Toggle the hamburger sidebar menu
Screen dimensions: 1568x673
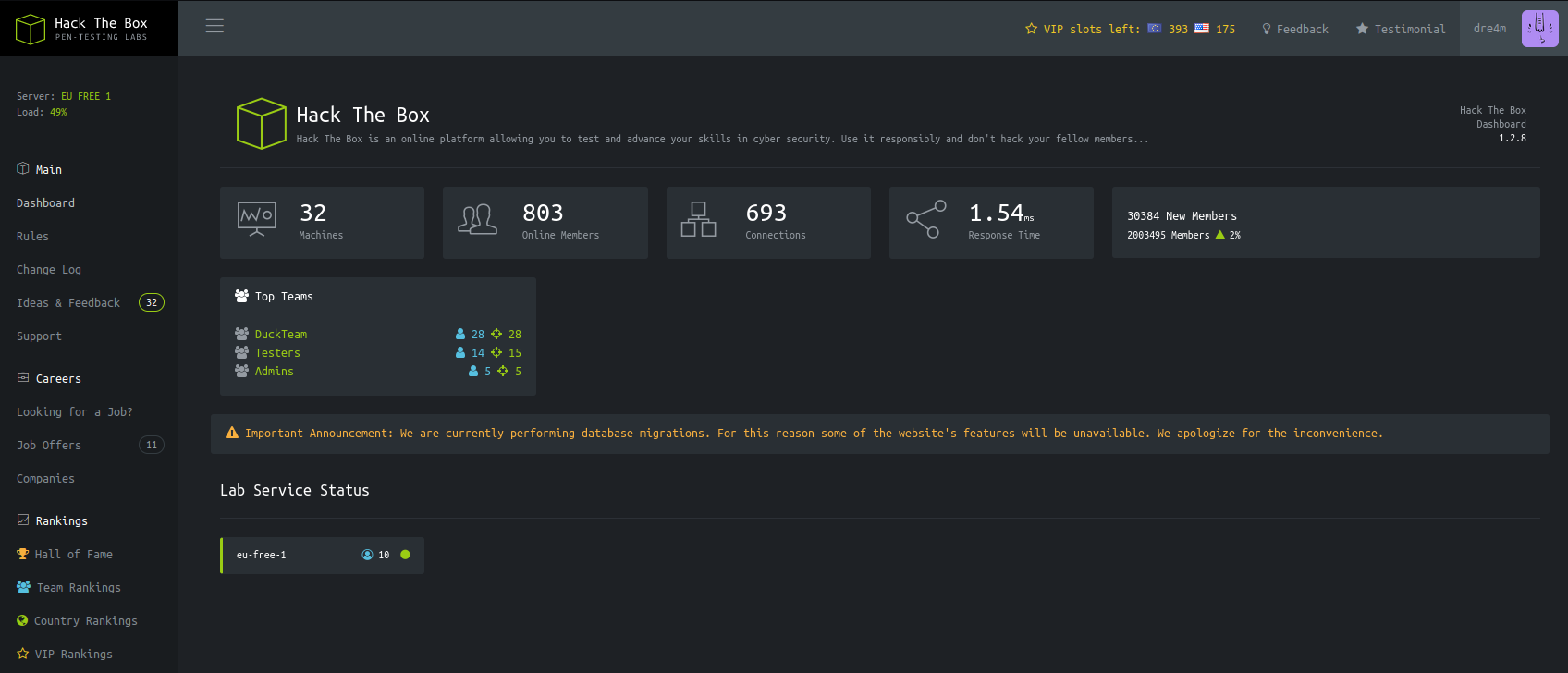(x=214, y=26)
